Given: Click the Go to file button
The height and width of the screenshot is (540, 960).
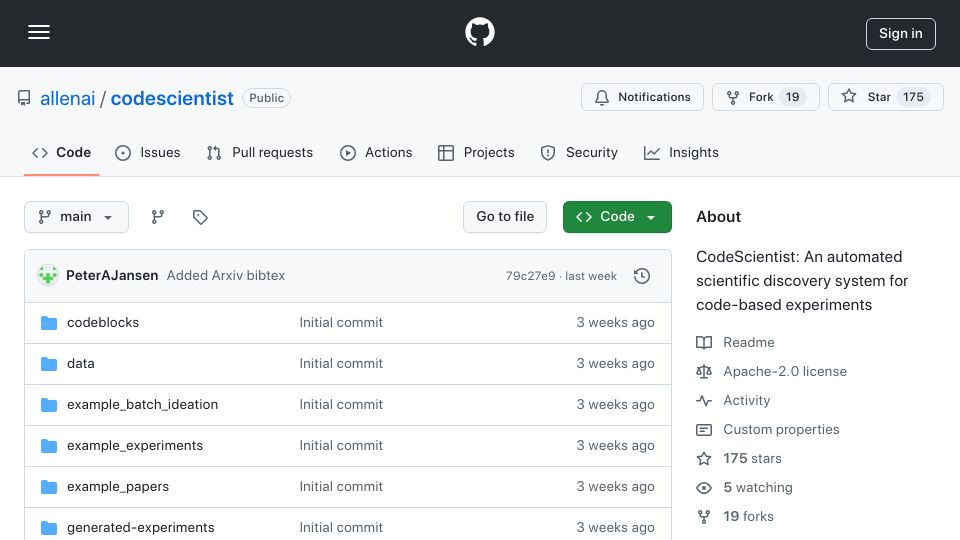Looking at the screenshot, I should click(x=505, y=217).
